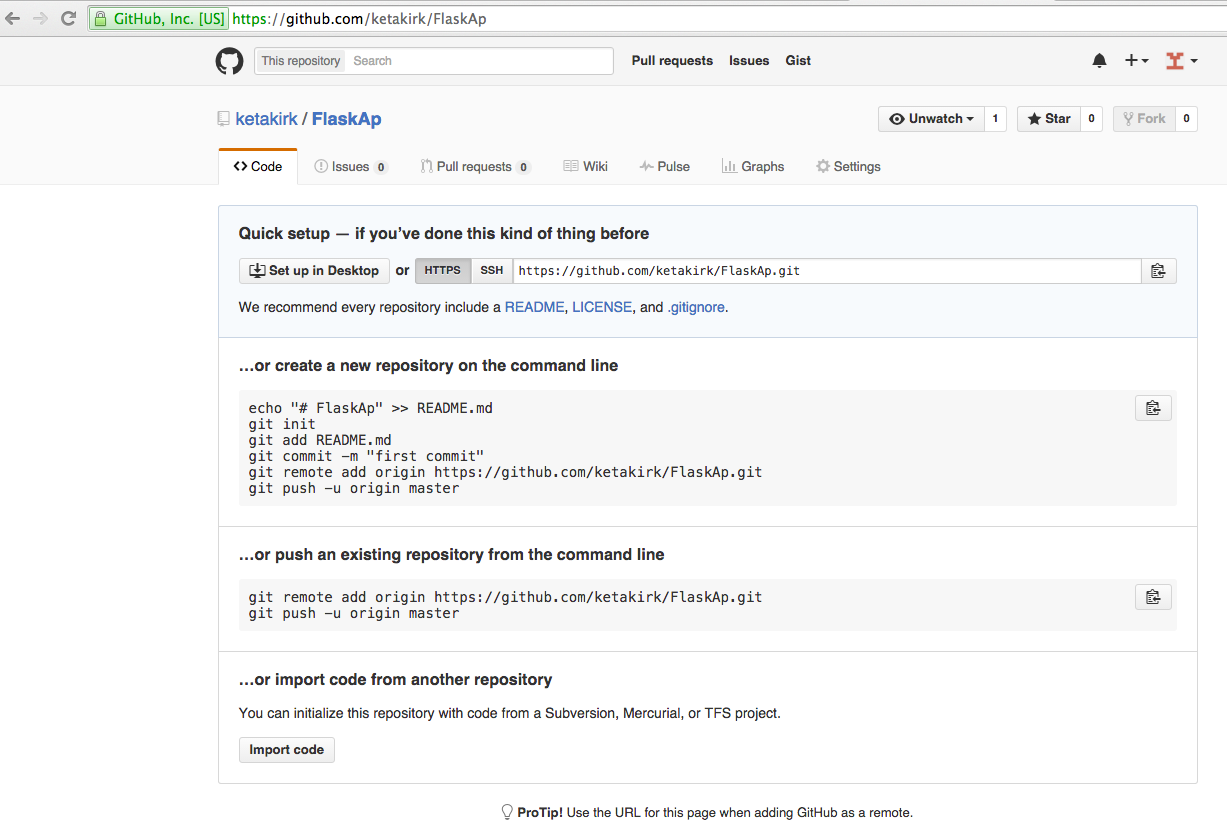Click the watchers count 1
Image resolution: width=1227 pixels, height=827 pixels.
(x=995, y=119)
